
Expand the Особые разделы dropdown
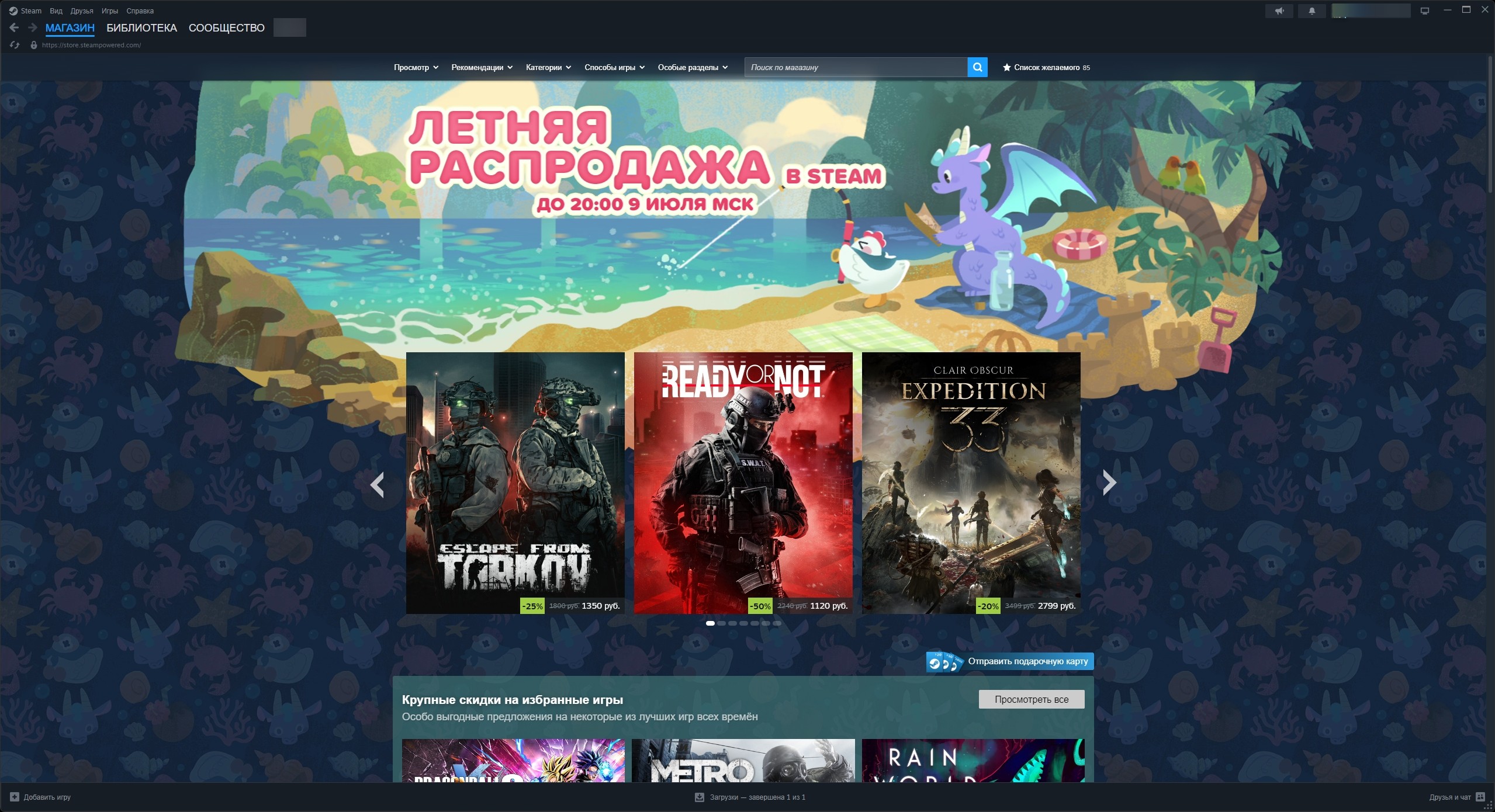[x=693, y=67]
